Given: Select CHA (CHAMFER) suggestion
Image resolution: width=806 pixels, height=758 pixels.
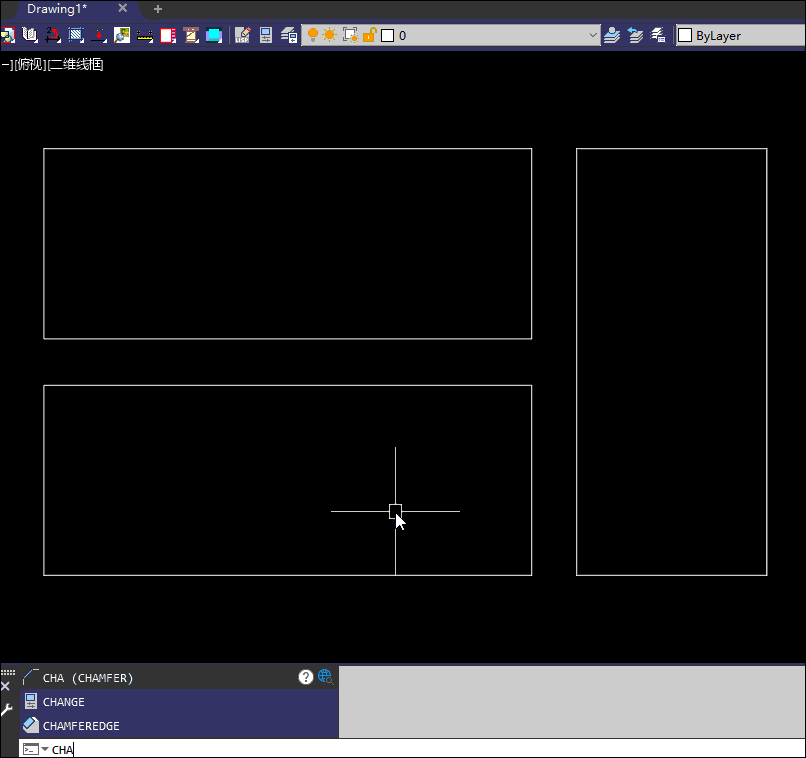Looking at the screenshot, I should tap(179, 678).
